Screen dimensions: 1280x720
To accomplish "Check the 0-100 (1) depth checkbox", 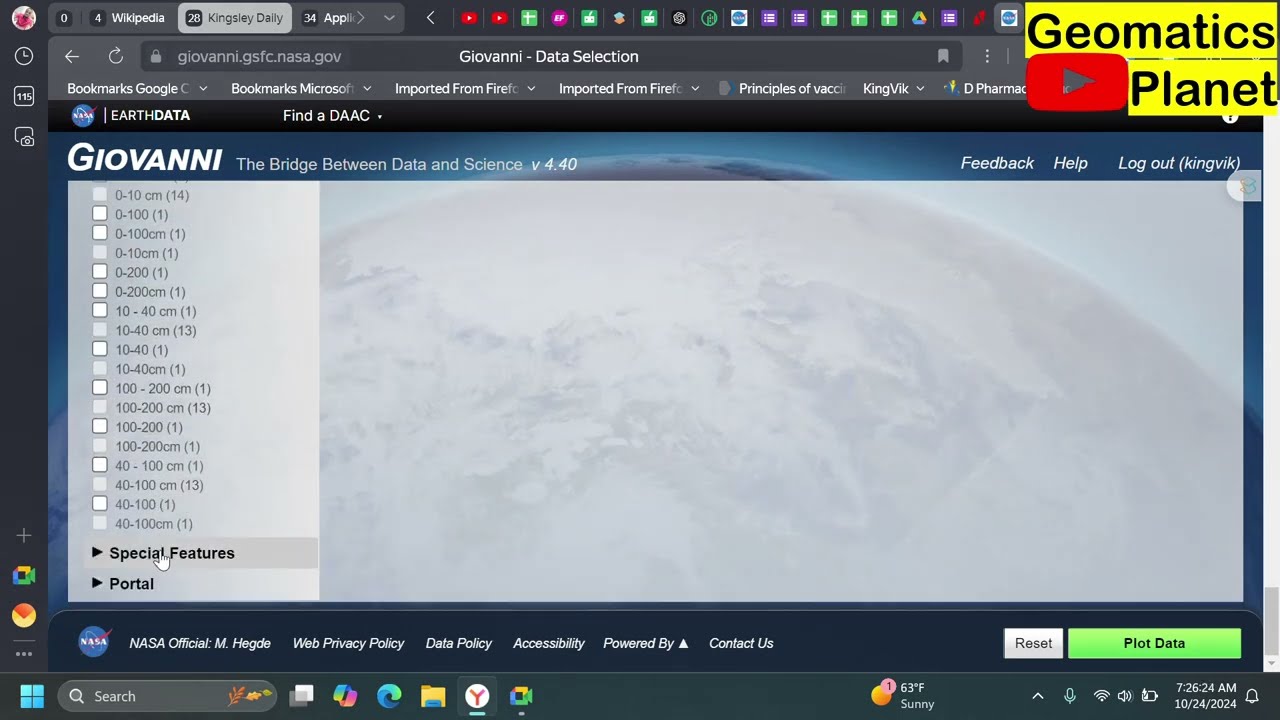I will tap(100, 214).
